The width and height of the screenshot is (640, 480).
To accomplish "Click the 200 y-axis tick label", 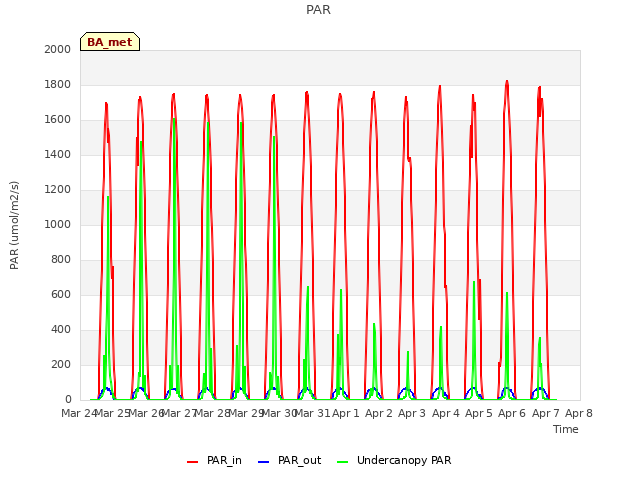I will pyautogui.click(x=61, y=364).
